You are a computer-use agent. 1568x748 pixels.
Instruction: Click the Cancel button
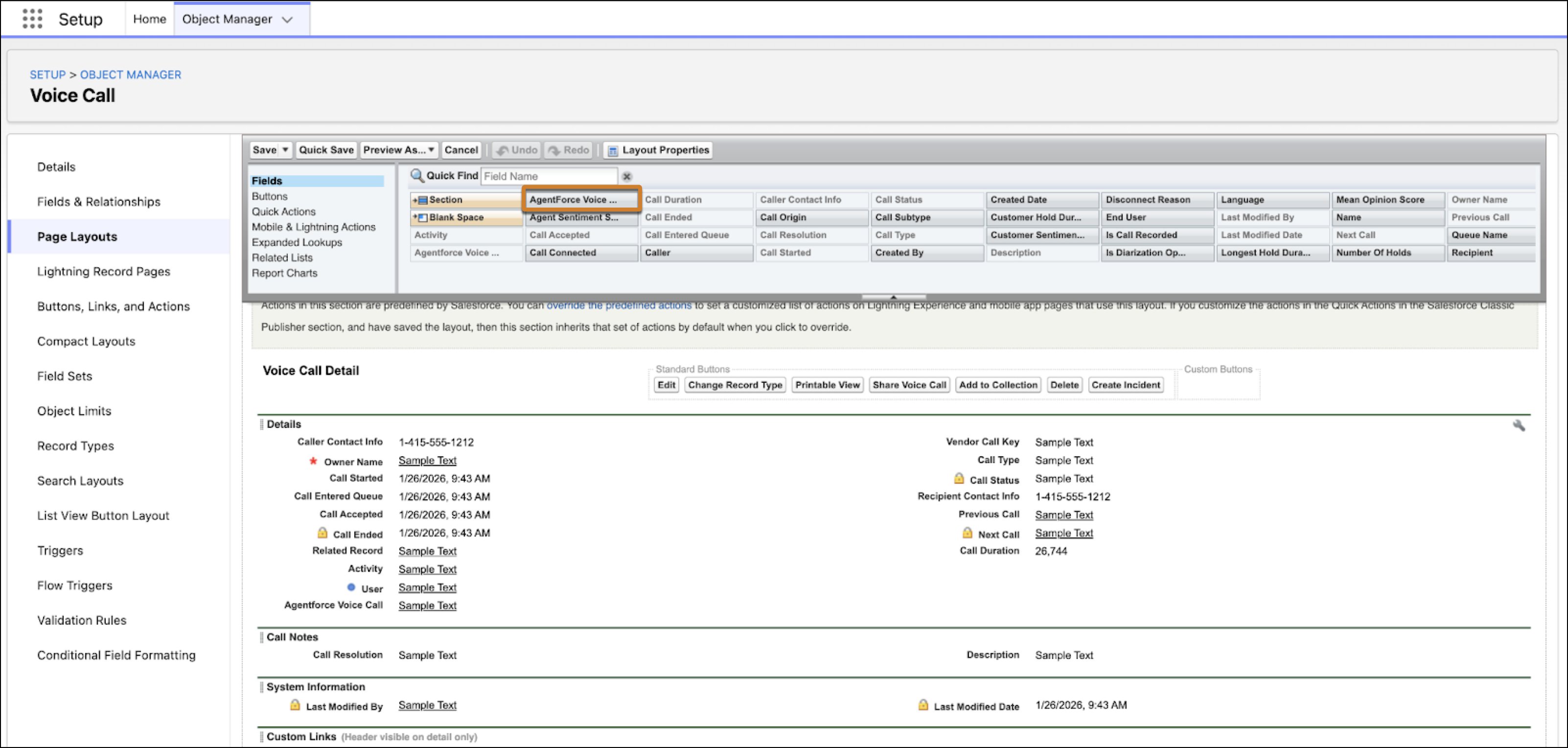coord(461,150)
